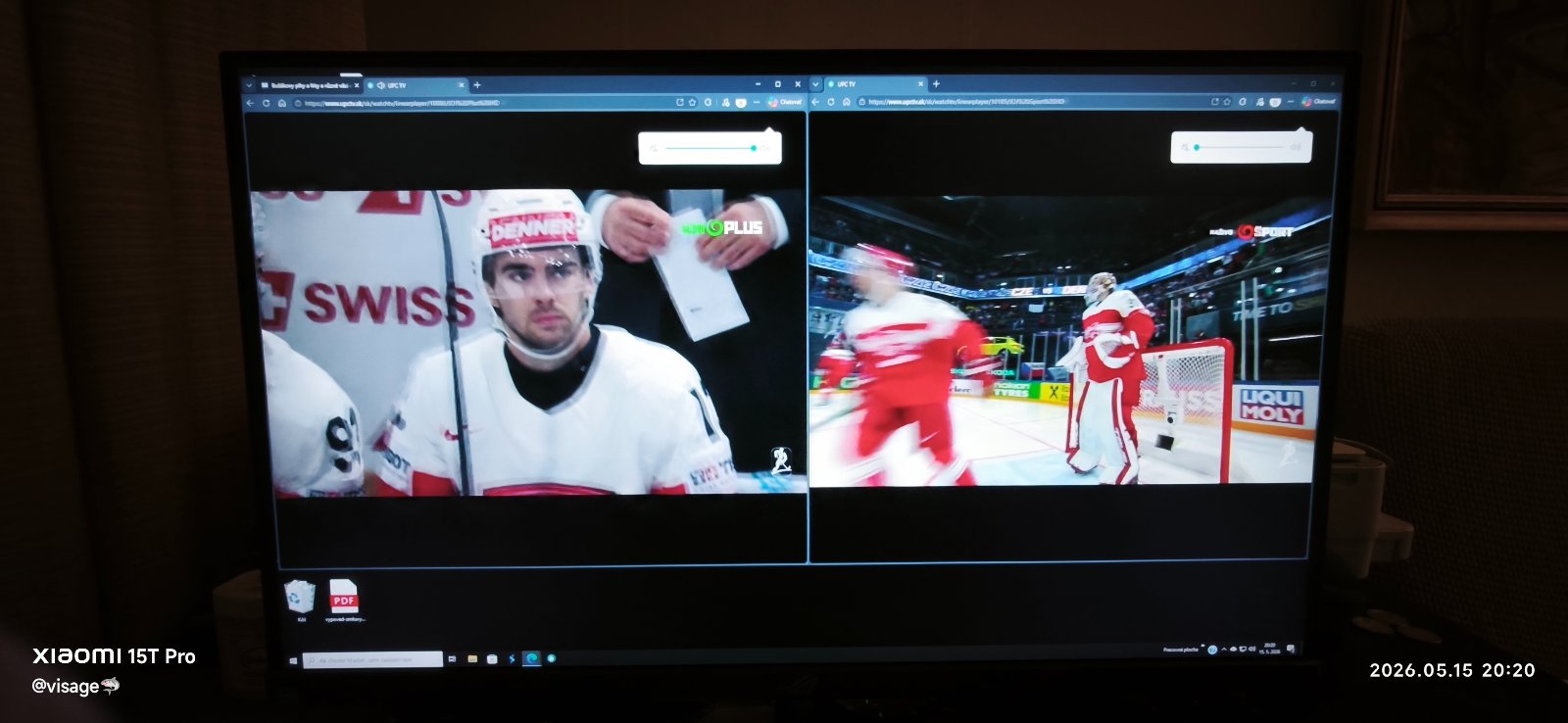The image size is (1568, 723).
Task: Select the PDF file on the desktop
Action: pyautogui.click(x=344, y=601)
